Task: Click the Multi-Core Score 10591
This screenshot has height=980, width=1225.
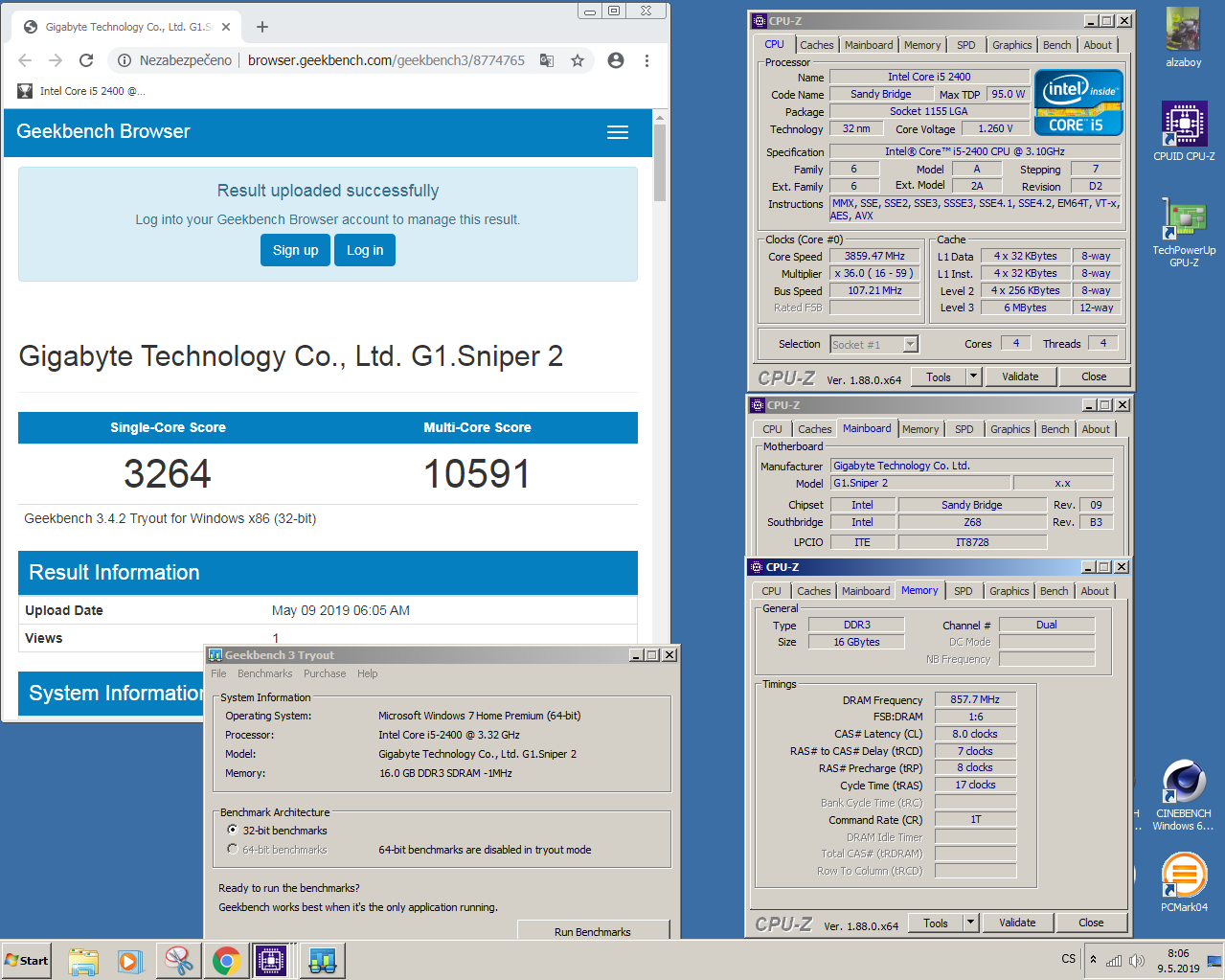Action: pos(477,473)
